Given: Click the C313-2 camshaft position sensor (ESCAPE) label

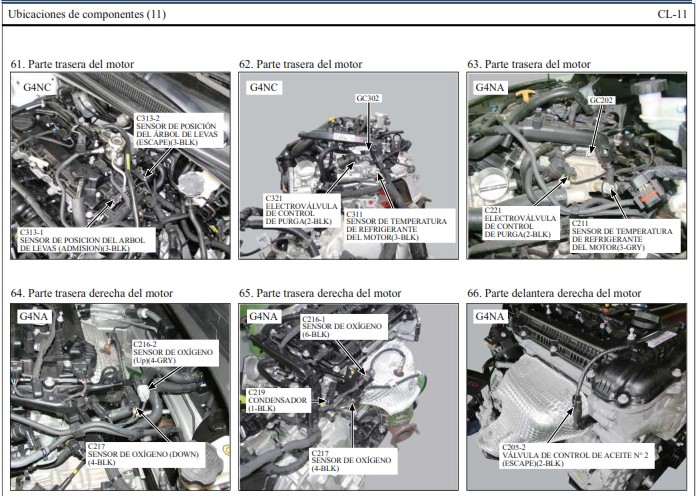Looking at the screenshot, I should click(x=179, y=130).
